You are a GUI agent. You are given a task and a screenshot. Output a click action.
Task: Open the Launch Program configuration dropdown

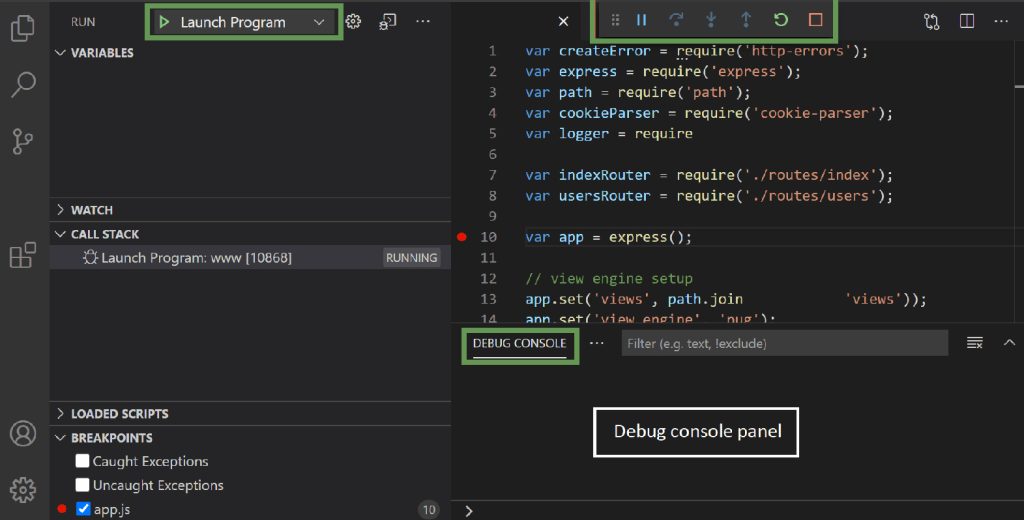319,22
